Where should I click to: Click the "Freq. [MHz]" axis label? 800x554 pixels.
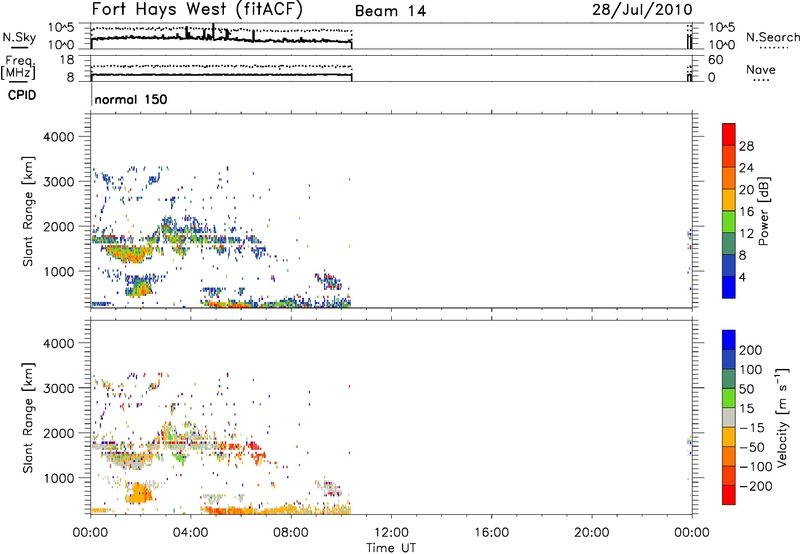click(18, 68)
